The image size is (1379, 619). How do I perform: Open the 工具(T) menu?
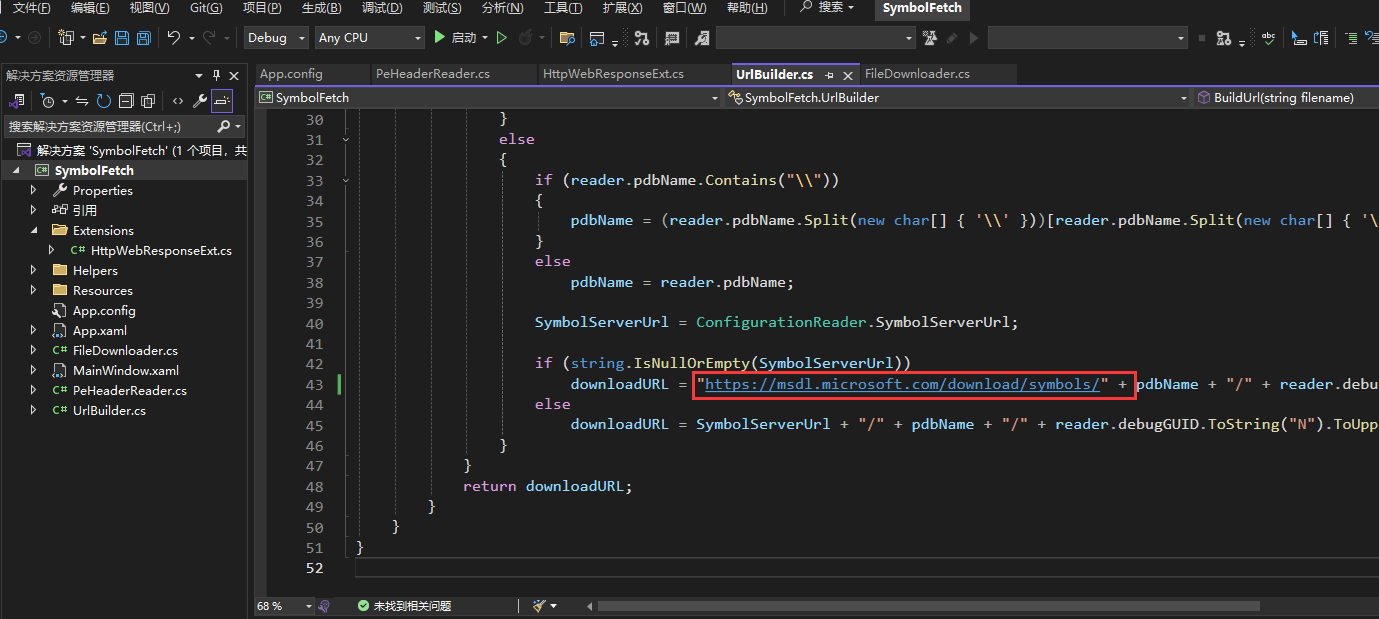pos(563,8)
